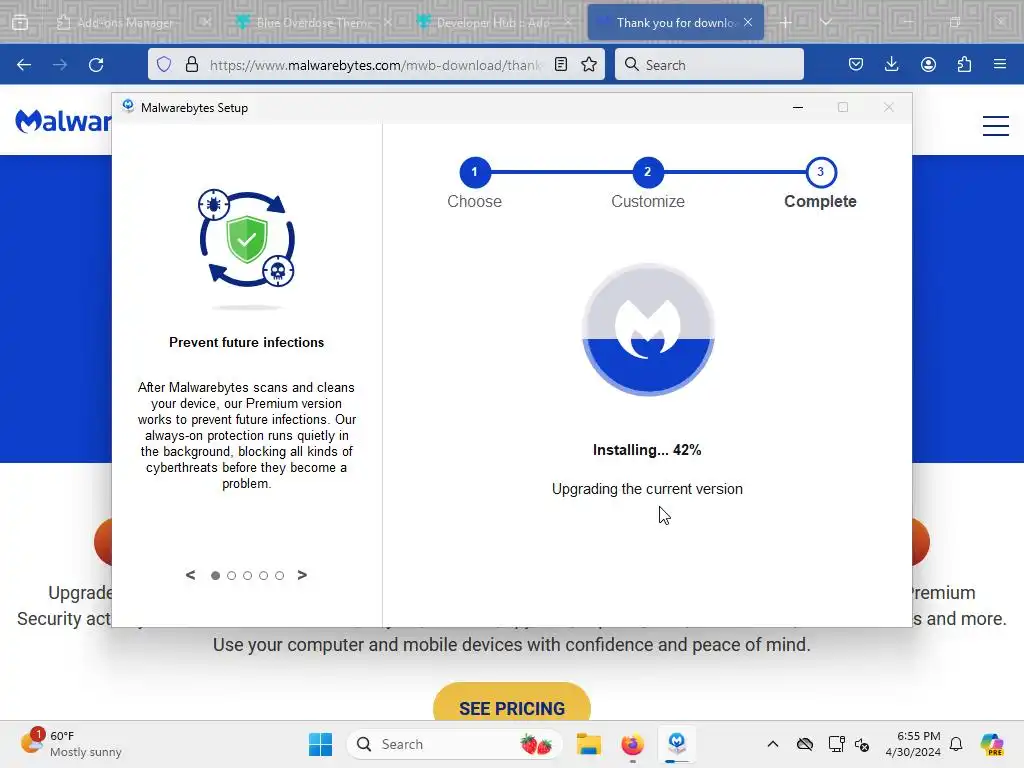Click step 1 Choose circle in setup

475,172
